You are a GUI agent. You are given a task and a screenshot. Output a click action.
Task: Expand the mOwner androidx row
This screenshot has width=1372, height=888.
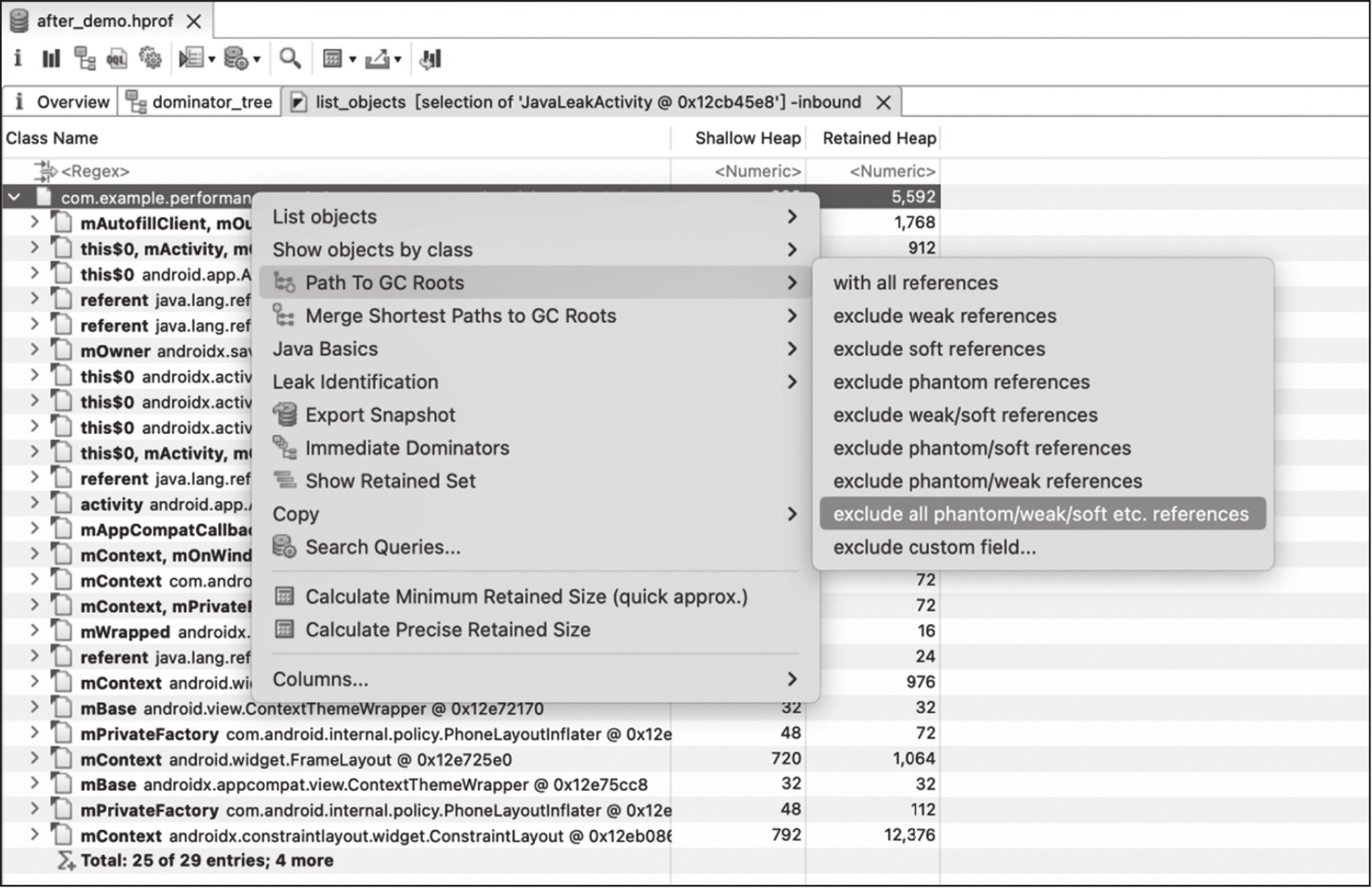(x=35, y=349)
